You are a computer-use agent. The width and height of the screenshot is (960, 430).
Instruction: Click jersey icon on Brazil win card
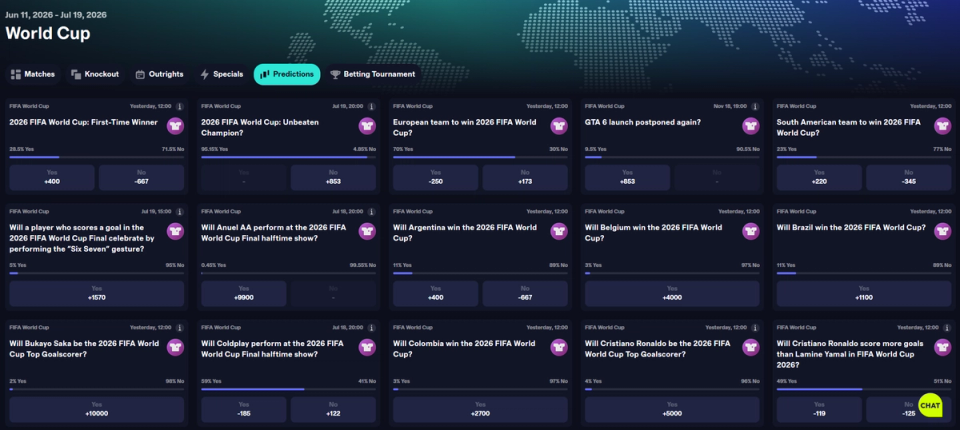(943, 231)
